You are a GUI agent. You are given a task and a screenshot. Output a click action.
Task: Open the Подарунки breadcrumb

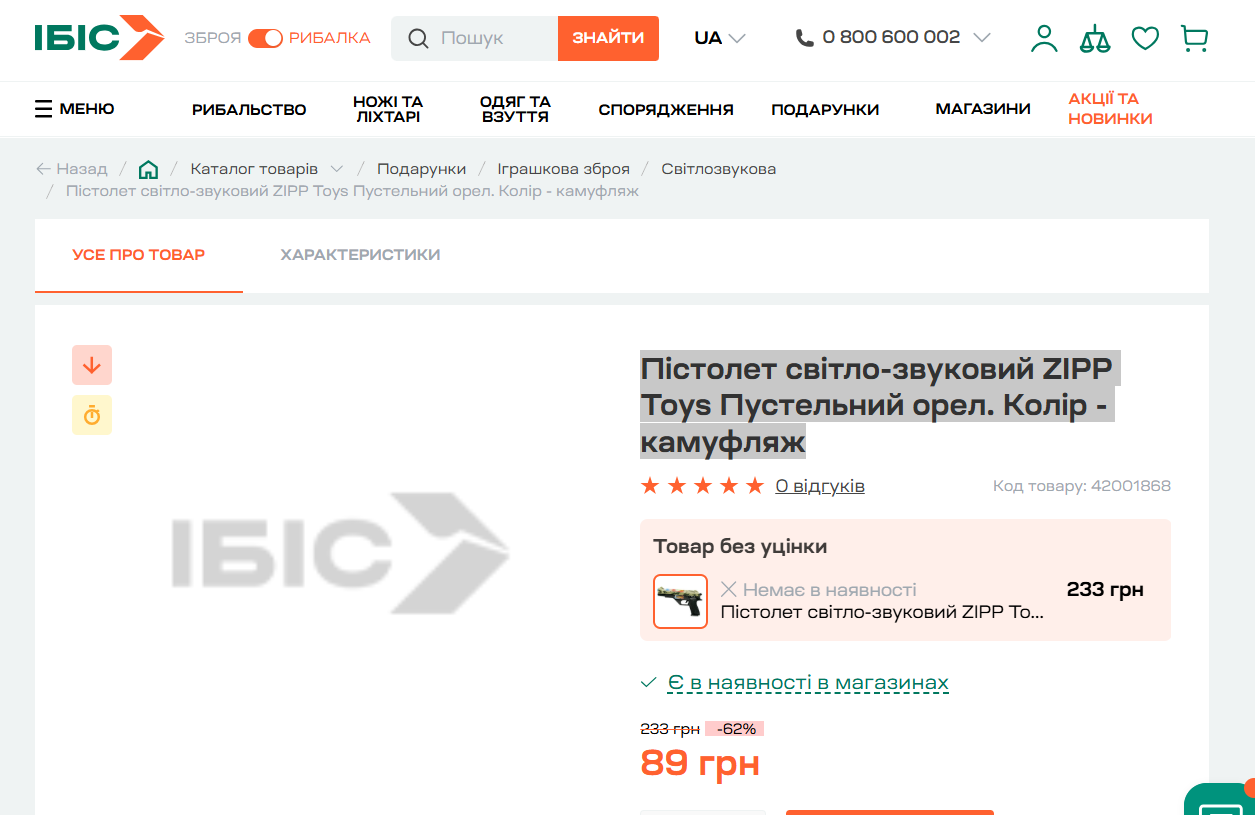point(421,168)
